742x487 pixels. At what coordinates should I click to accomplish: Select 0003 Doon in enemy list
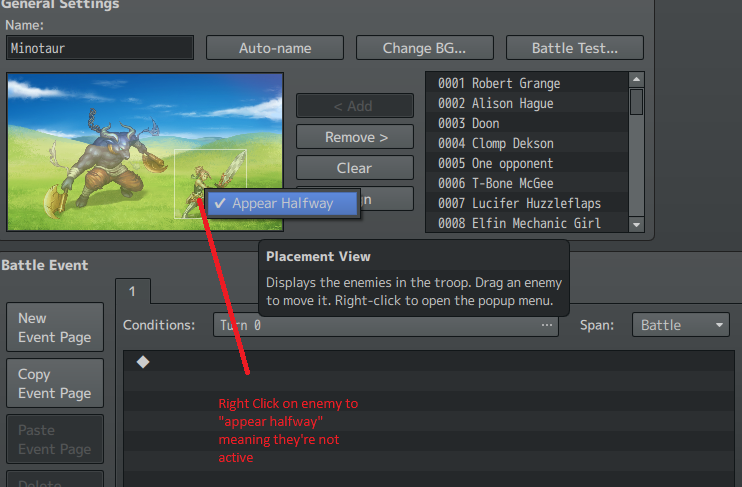click(527, 123)
